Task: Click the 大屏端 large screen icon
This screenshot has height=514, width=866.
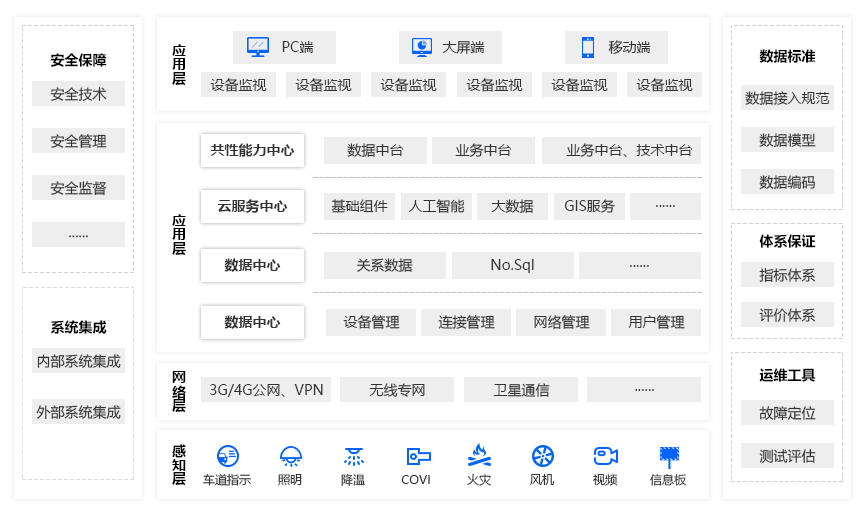Action: point(422,47)
